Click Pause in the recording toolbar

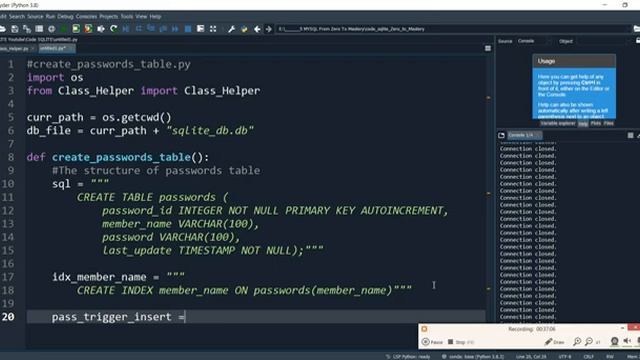432,342
